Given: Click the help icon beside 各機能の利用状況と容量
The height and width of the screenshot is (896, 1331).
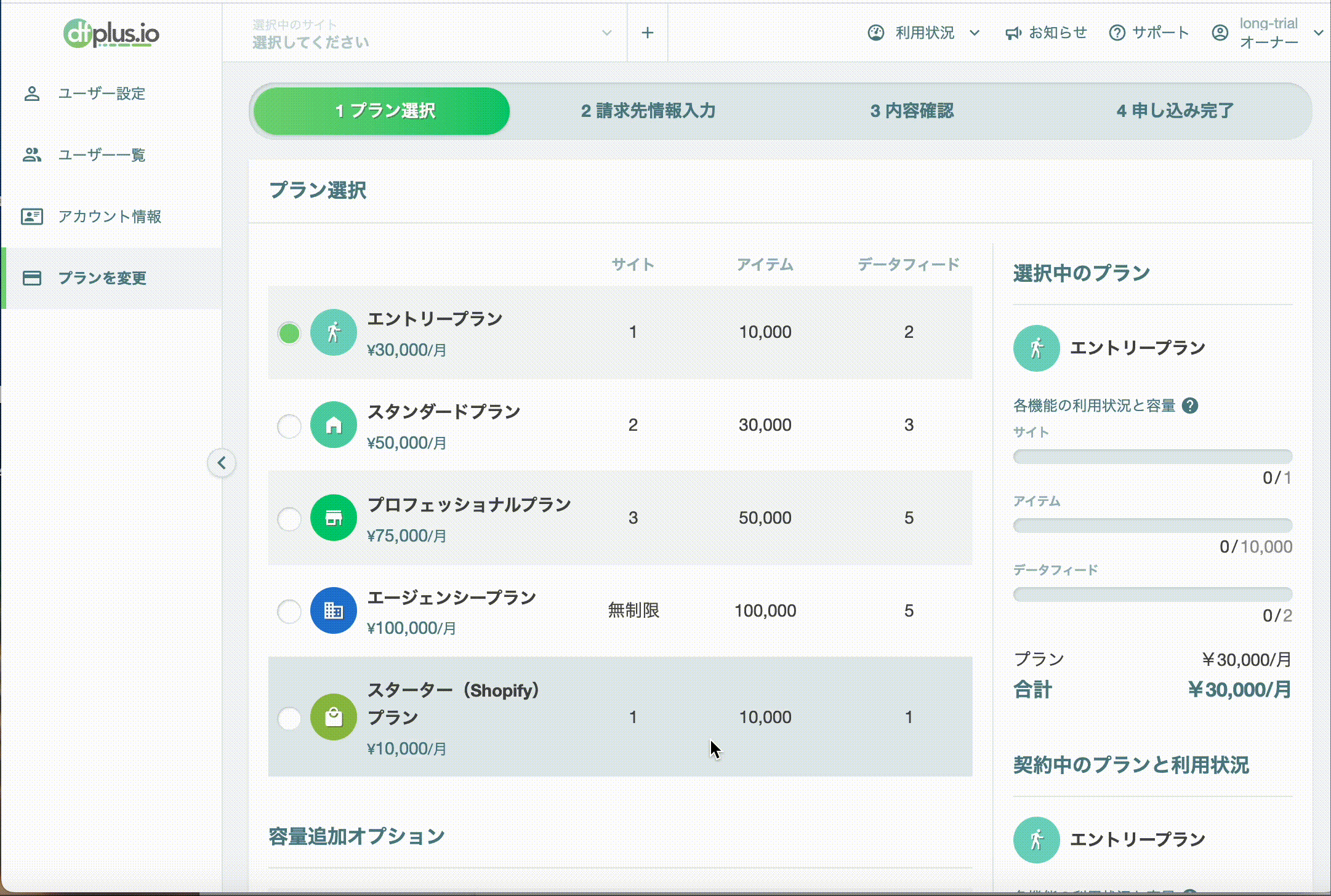Looking at the screenshot, I should tap(1190, 406).
